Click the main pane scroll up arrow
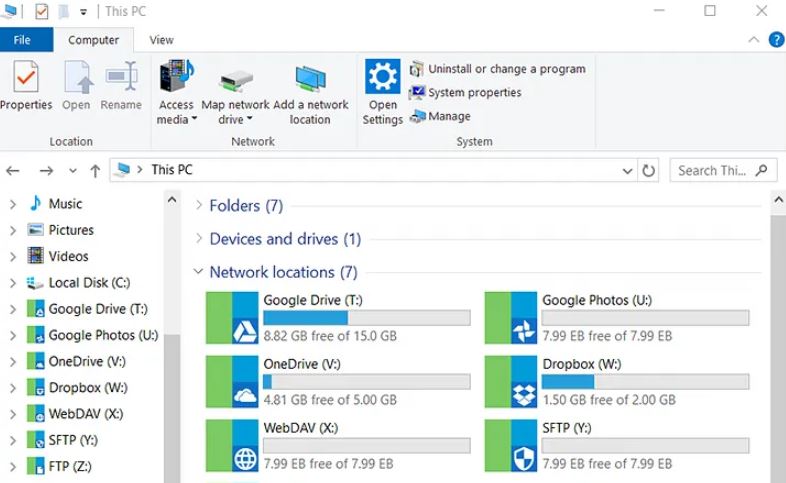Viewport: 786px width, 483px height. pos(778,200)
